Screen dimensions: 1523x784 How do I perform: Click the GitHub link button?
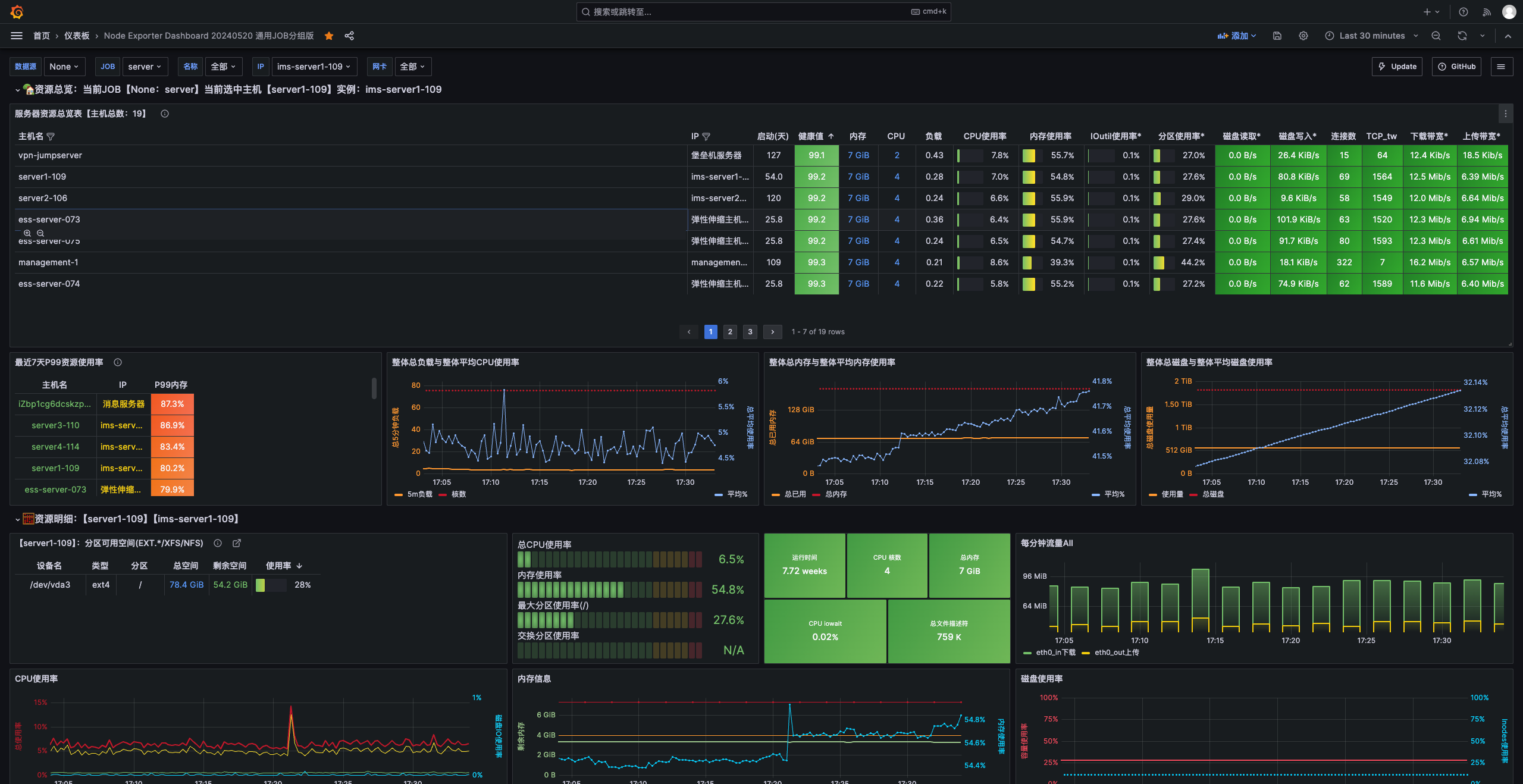(1456, 67)
